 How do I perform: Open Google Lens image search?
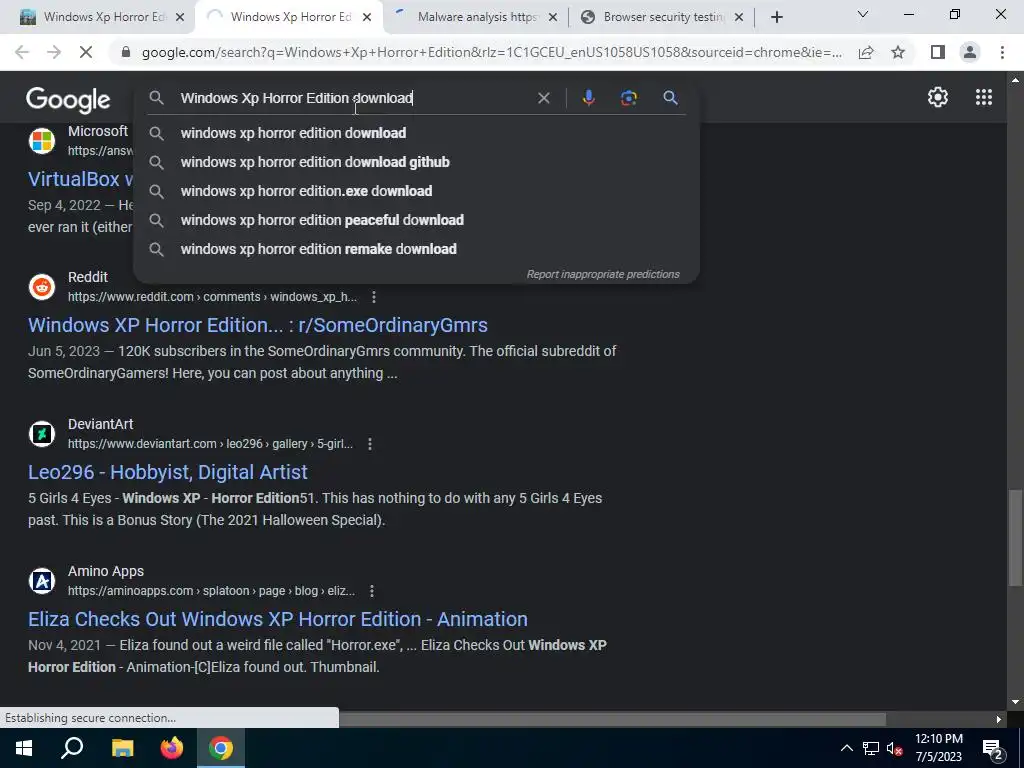[x=628, y=98]
